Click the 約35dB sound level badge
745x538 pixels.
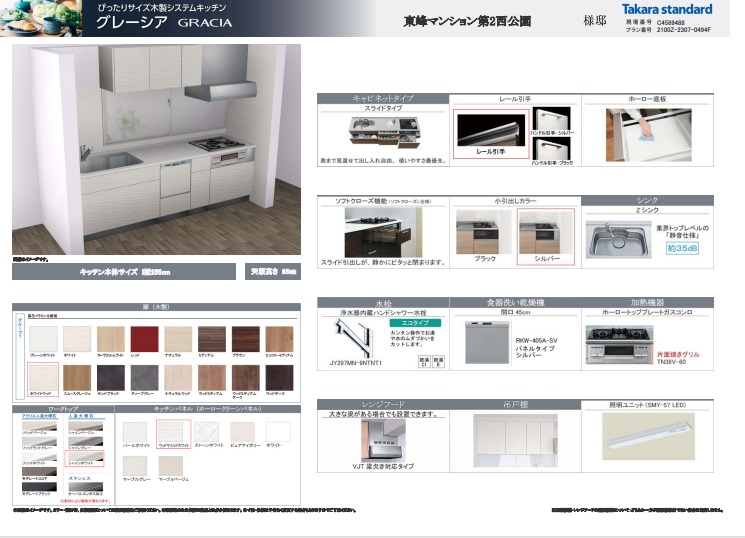coord(682,248)
